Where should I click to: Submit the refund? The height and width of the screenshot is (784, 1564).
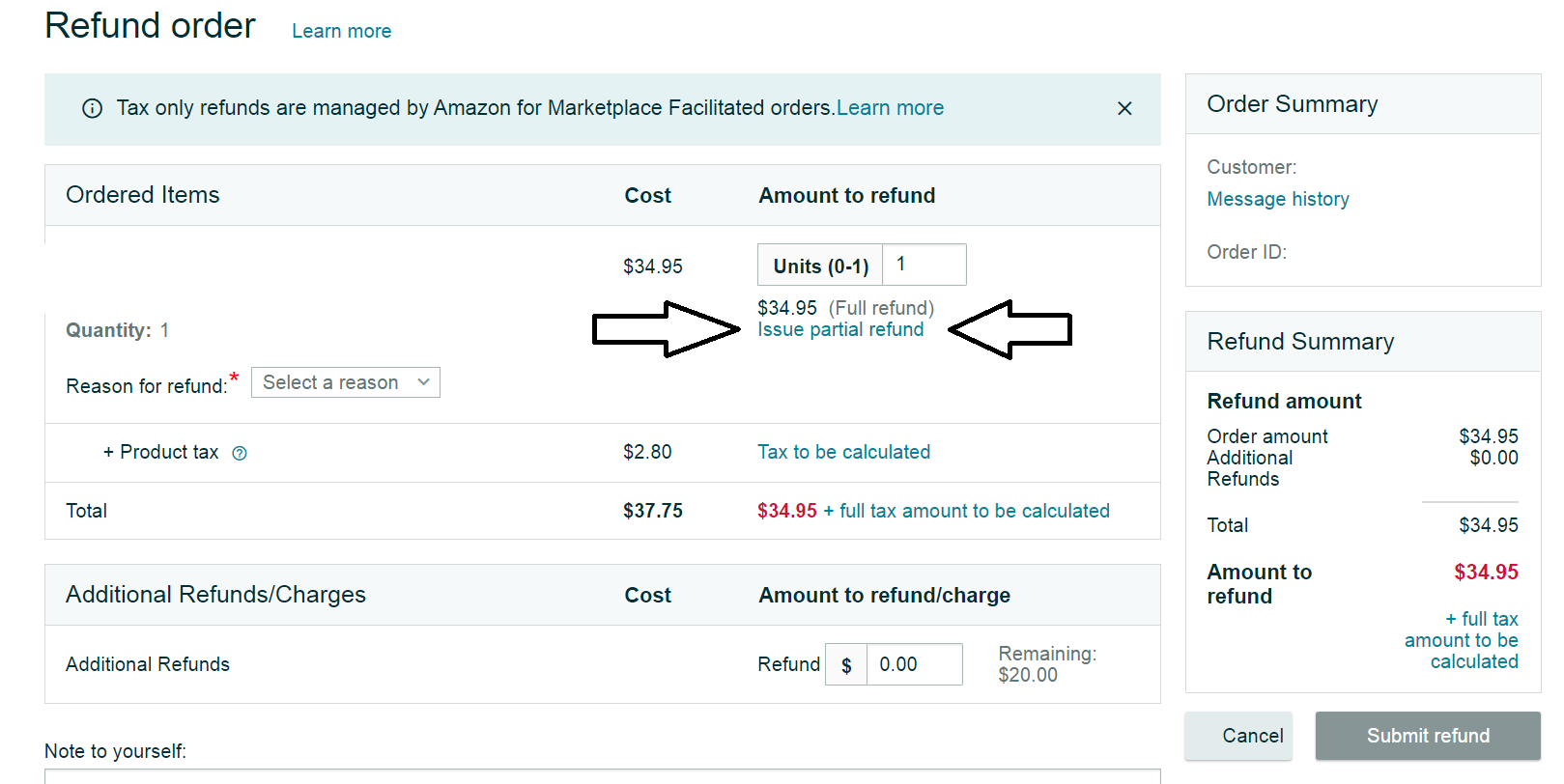1427,736
